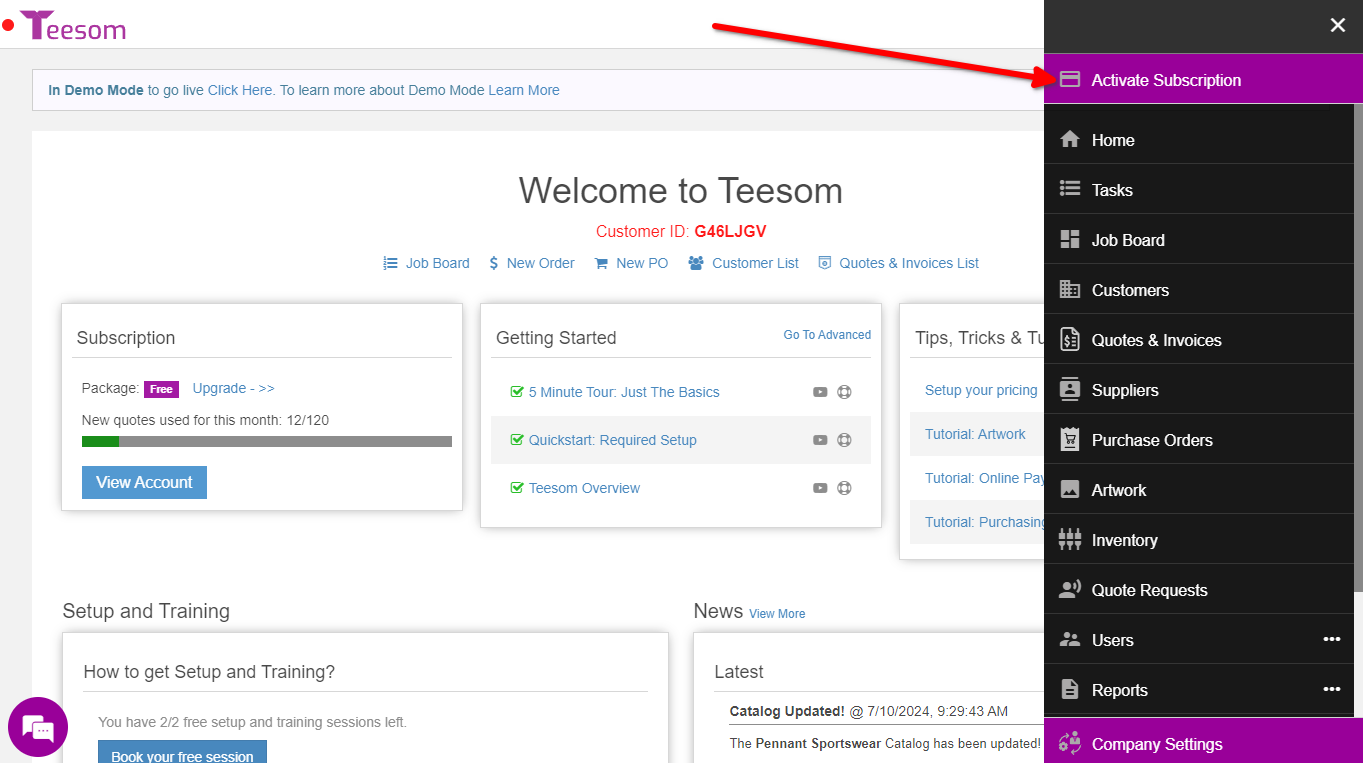Click Book your free session button
The width and height of the screenshot is (1363, 763).
[182, 752]
